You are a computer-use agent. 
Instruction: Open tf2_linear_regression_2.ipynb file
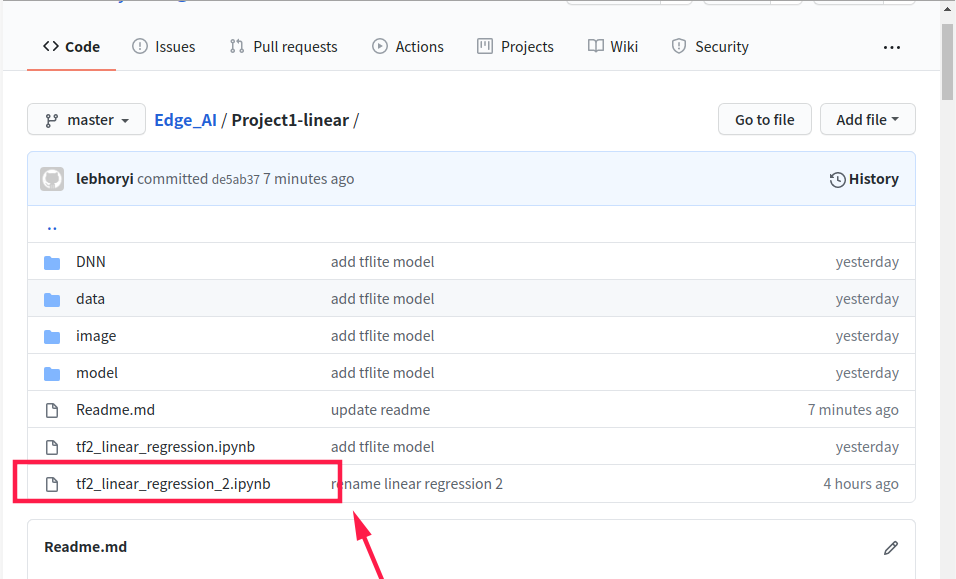click(173, 484)
